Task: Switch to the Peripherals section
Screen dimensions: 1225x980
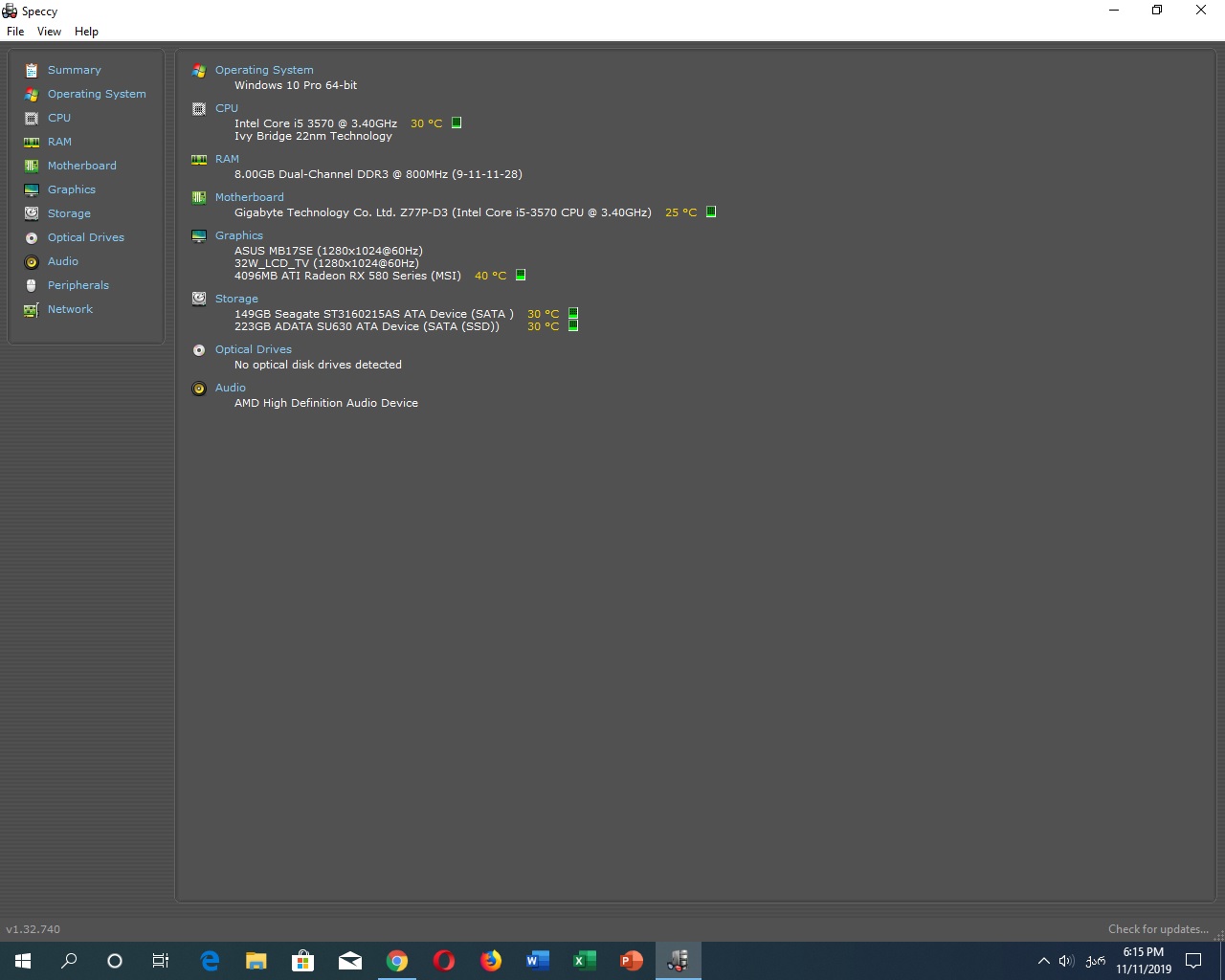Action: (x=78, y=285)
